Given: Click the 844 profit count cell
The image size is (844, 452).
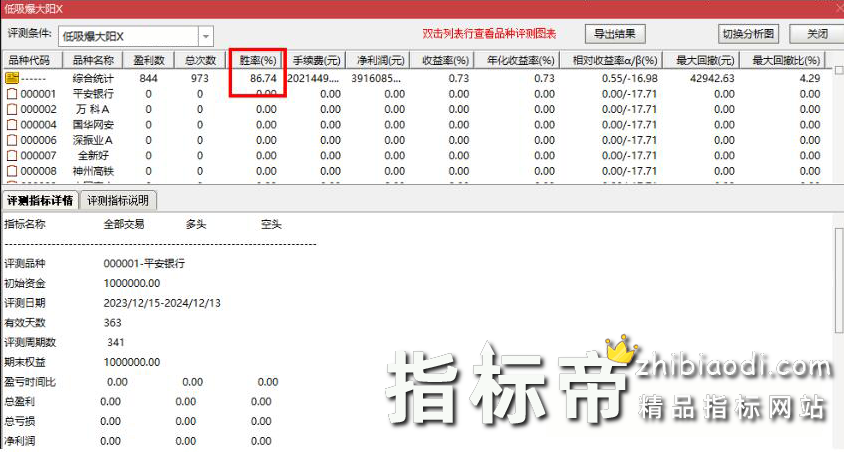Looking at the screenshot, I should 149,78.
